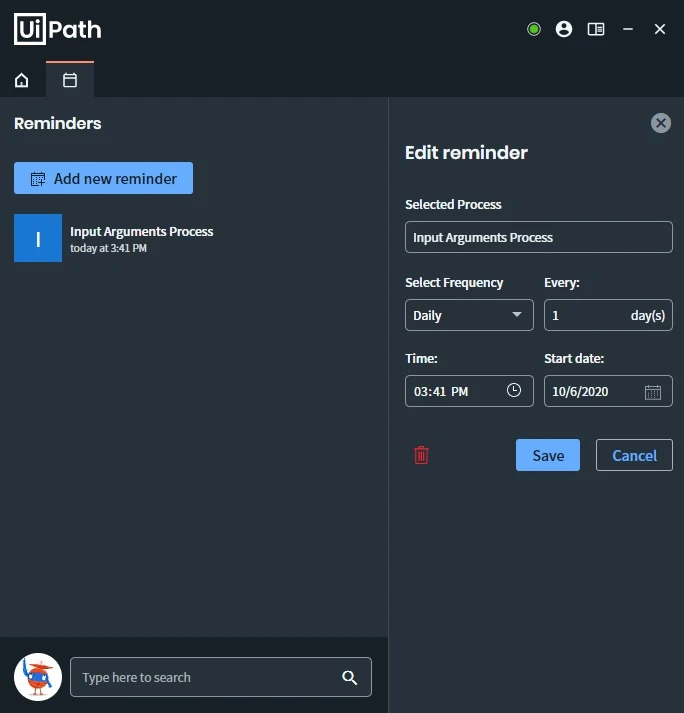The width and height of the screenshot is (684, 713).
Task: Expand the Daily frequency dropdown
Action: pyautogui.click(x=469, y=315)
